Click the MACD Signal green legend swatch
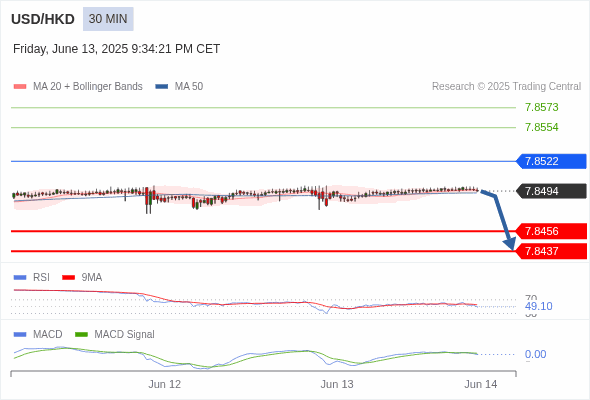This screenshot has height=400, width=590. point(81,335)
